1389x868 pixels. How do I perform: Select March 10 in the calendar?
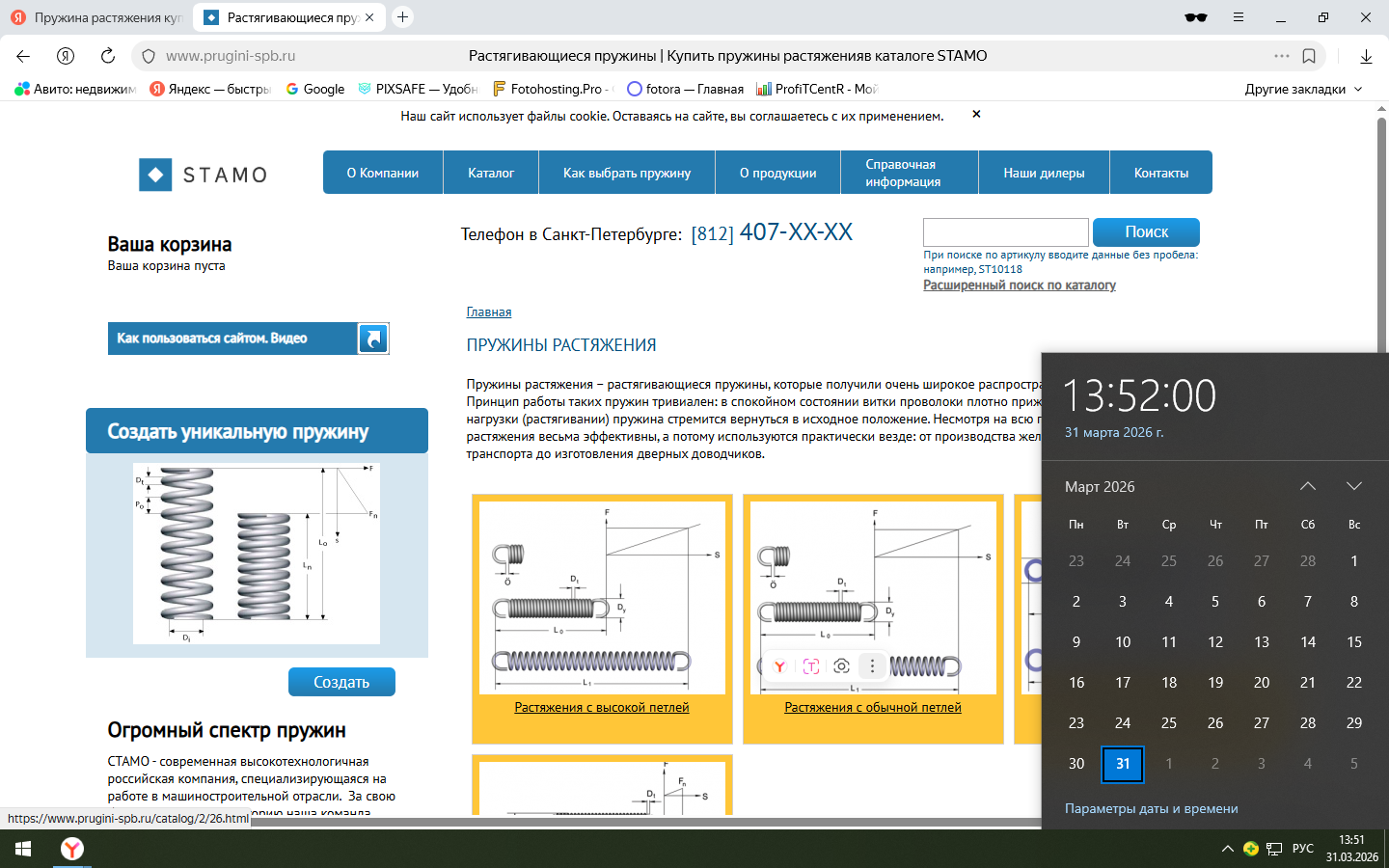pos(1123,642)
